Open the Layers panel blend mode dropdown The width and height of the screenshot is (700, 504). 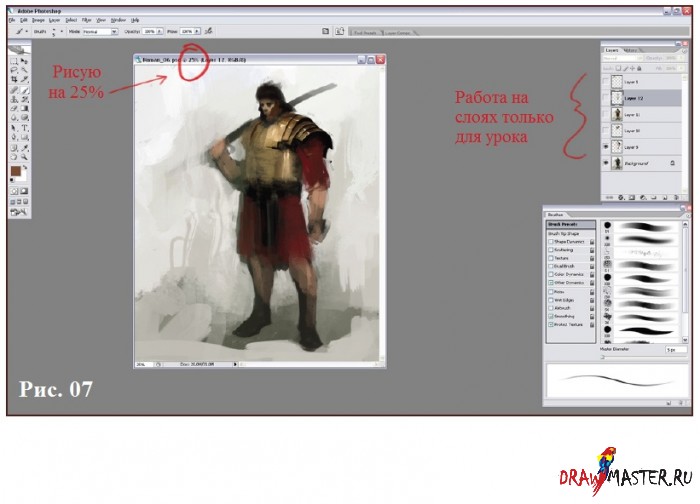[x=623, y=58]
